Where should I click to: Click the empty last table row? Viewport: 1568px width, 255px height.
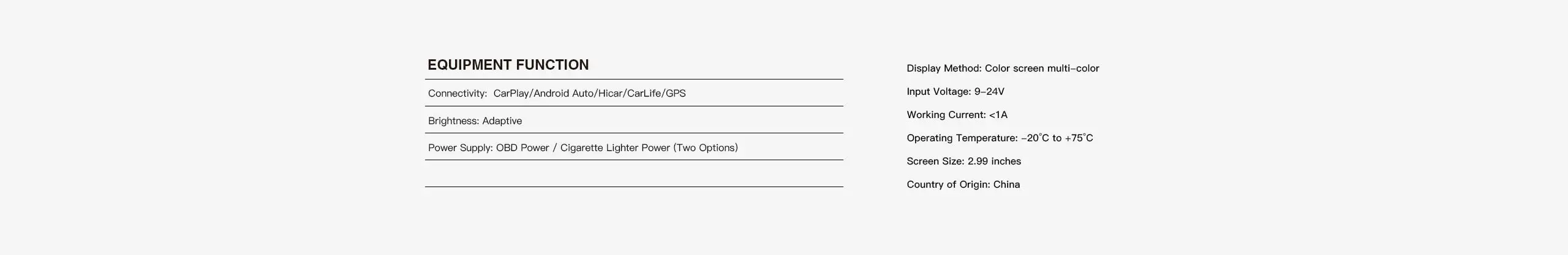634,174
